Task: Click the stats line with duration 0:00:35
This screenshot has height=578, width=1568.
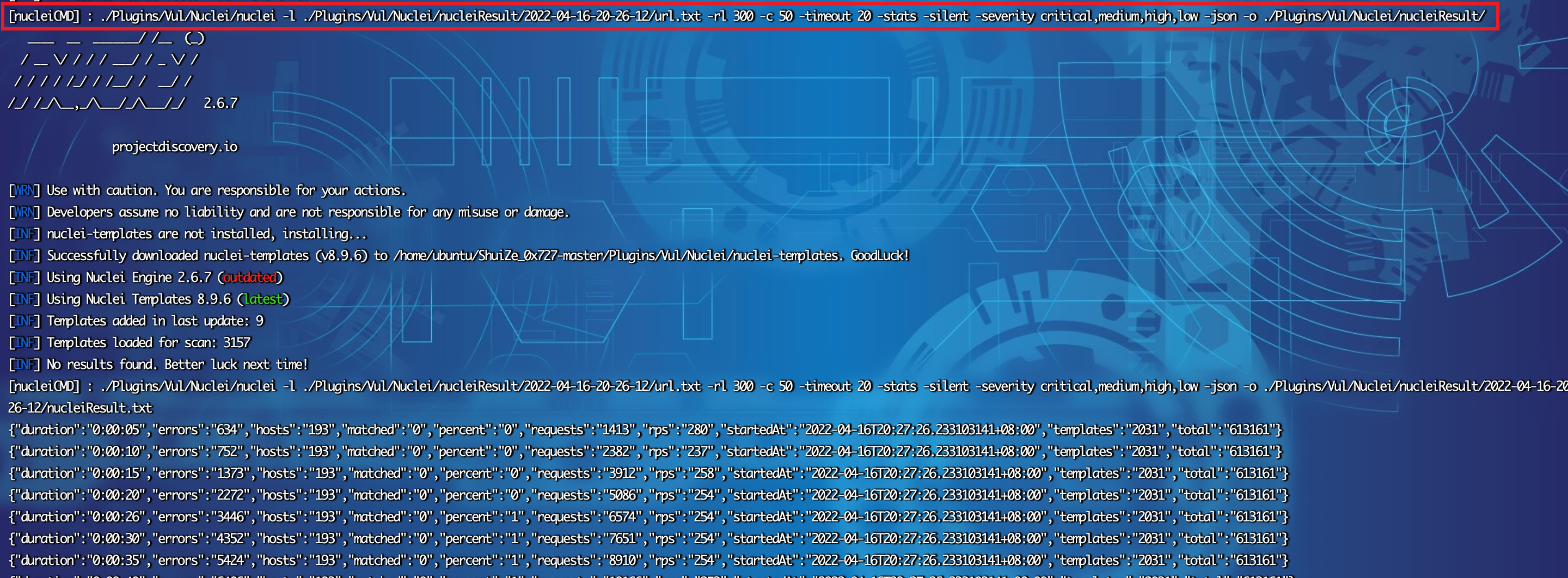Action: click(x=648, y=561)
